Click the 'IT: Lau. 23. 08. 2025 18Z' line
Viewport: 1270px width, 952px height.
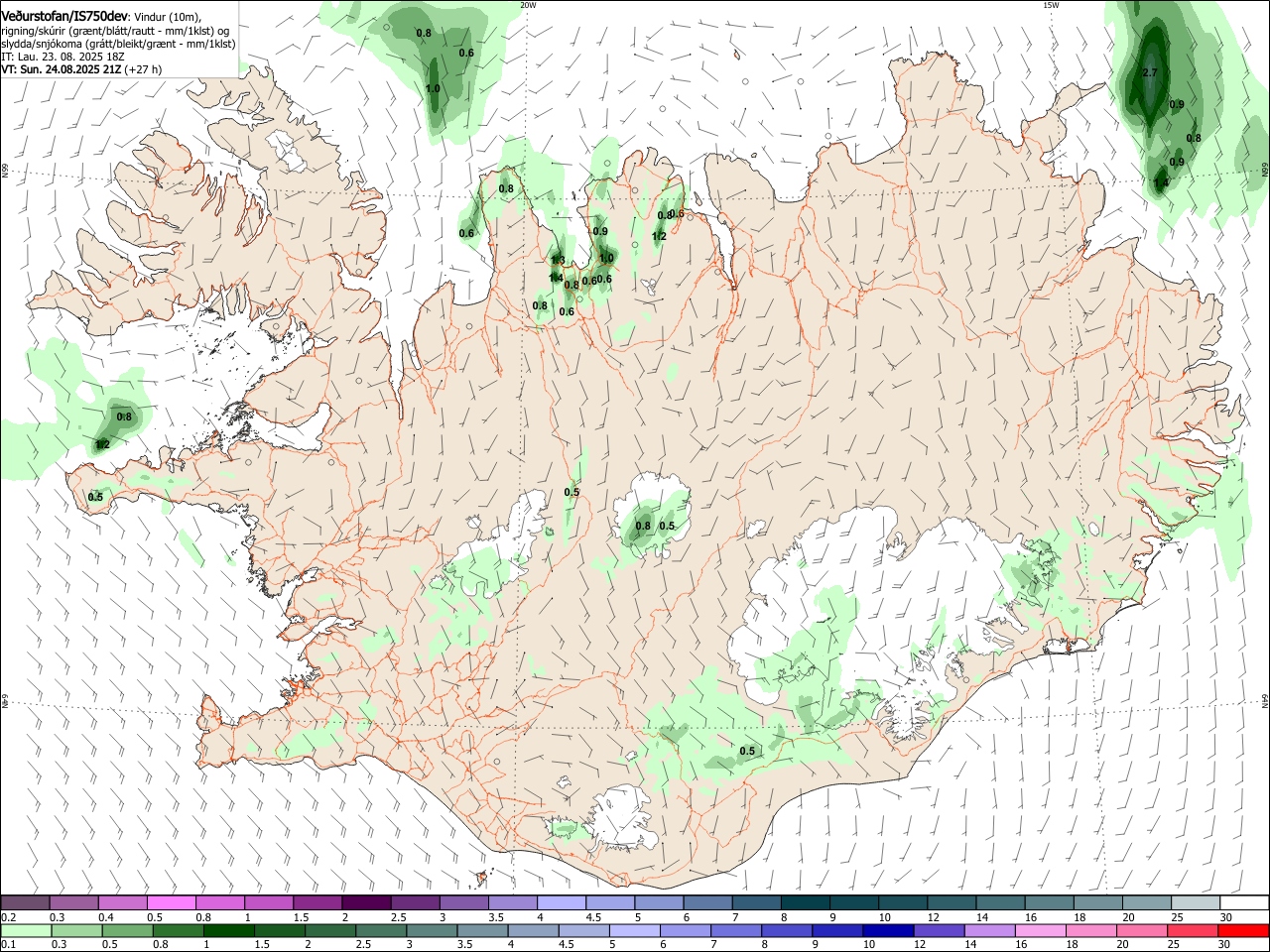pos(63,57)
